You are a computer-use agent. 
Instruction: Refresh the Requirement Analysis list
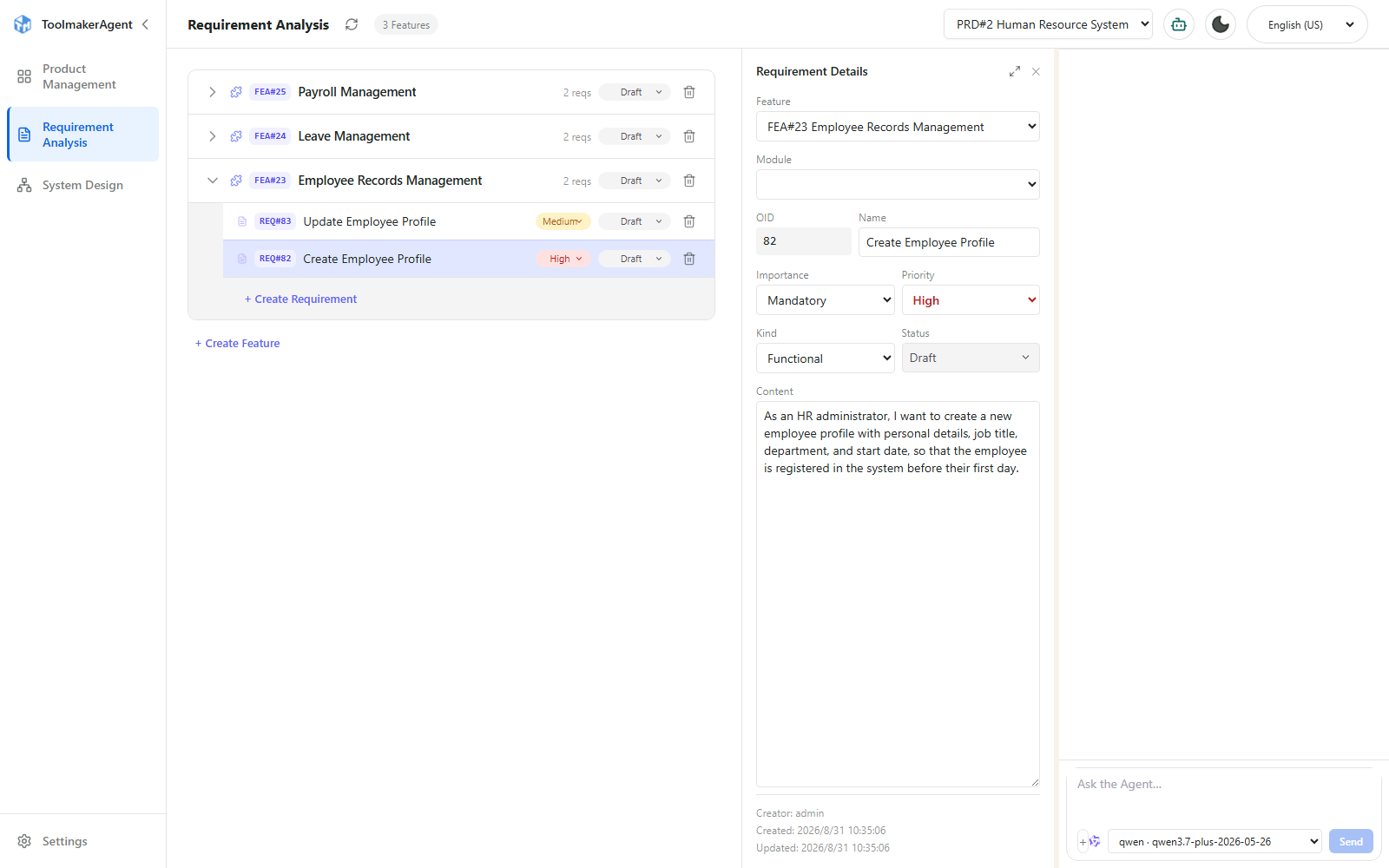point(352,24)
